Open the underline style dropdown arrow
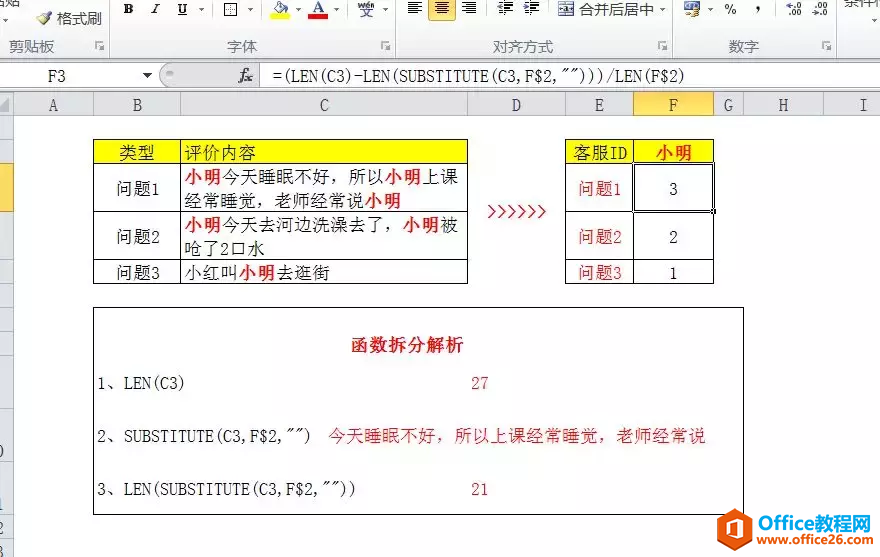Image resolution: width=880 pixels, height=557 pixels. [x=201, y=10]
